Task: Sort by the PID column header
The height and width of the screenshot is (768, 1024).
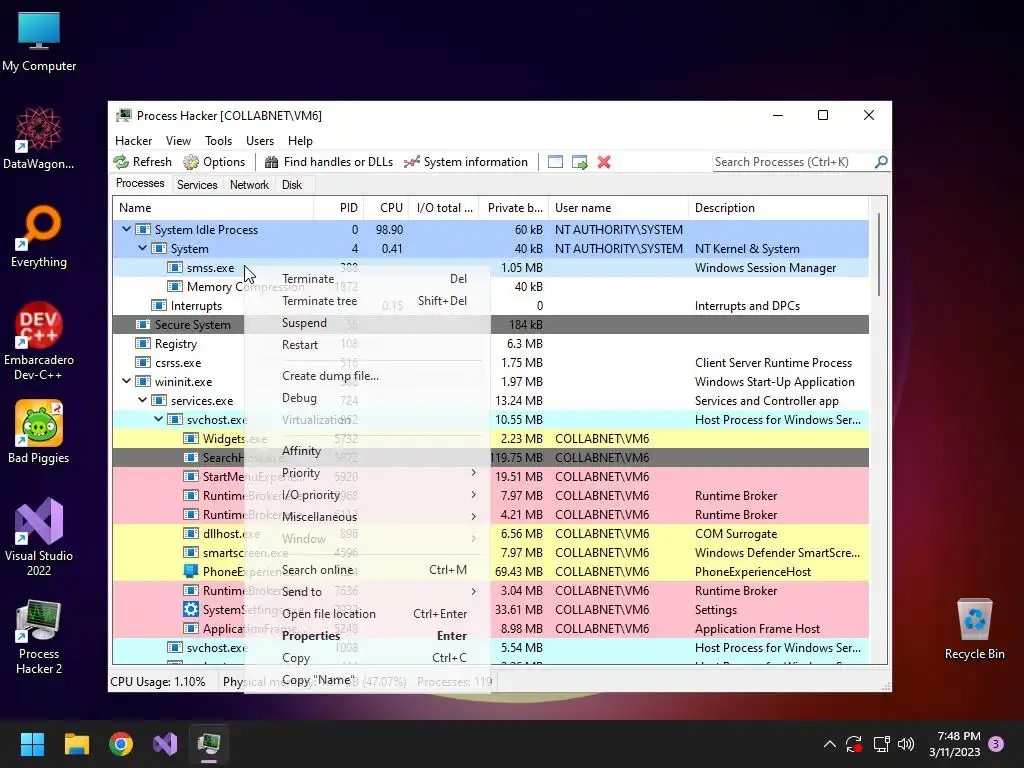Action: click(x=338, y=208)
